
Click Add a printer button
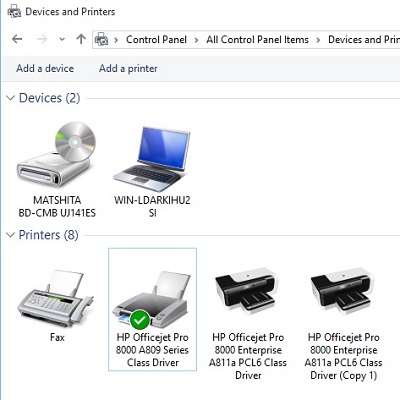128,68
